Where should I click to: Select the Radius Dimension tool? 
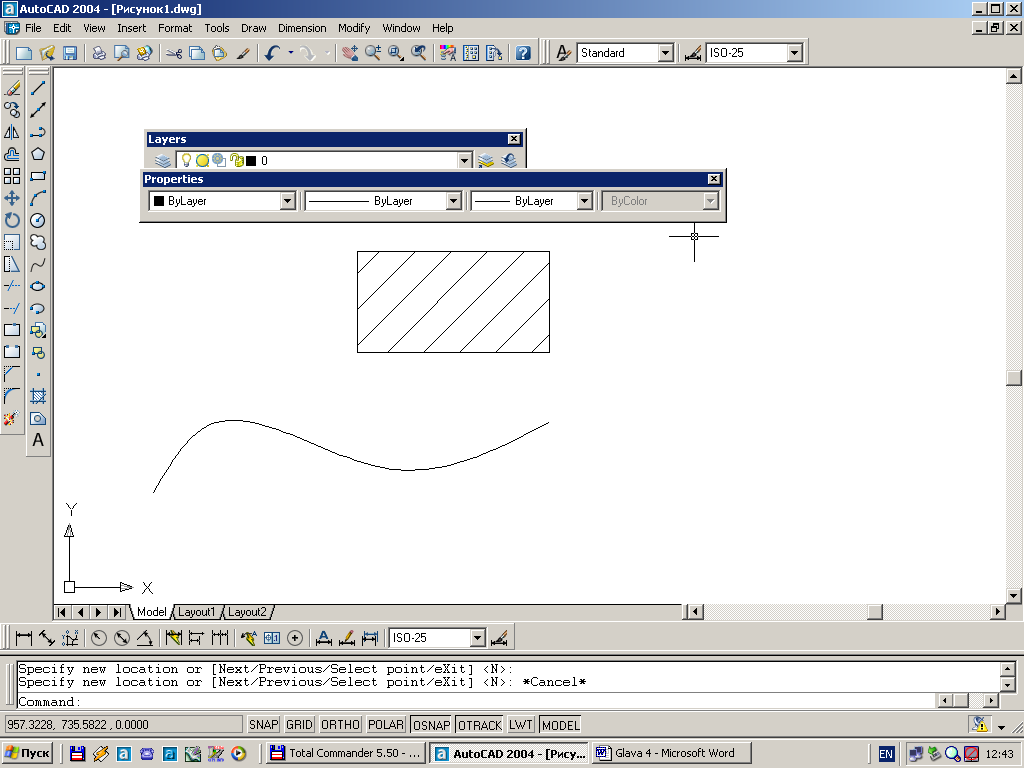(x=99, y=638)
